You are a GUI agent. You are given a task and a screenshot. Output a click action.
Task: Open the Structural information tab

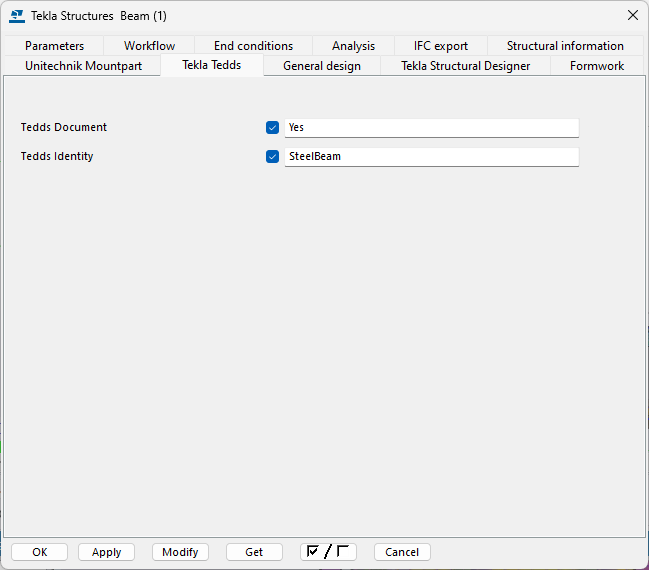click(x=565, y=46)
